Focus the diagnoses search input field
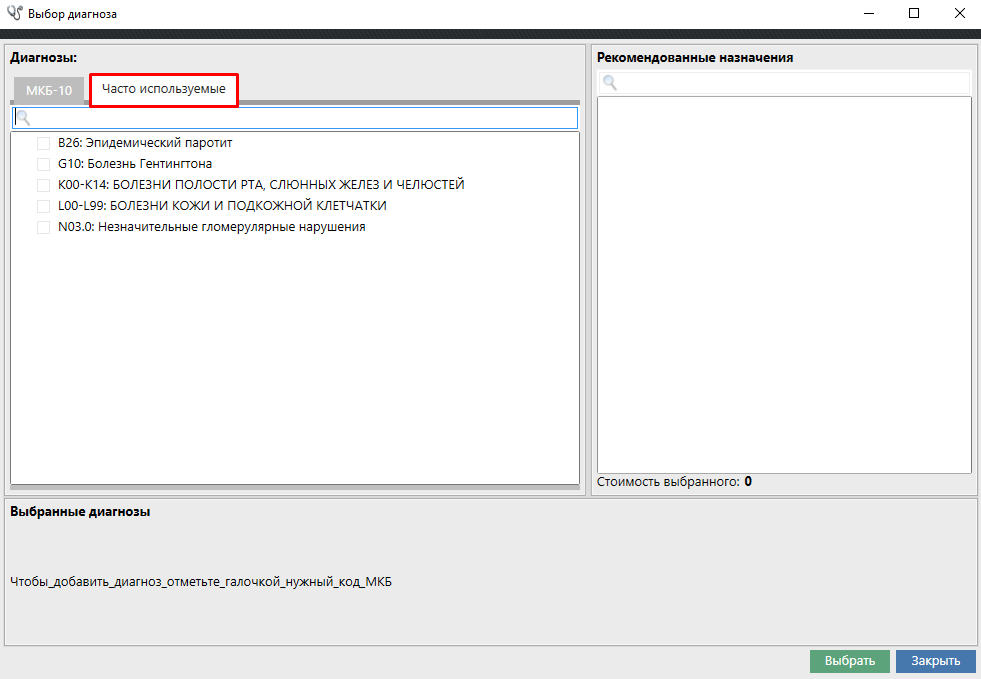 click(x=300, y=118)
